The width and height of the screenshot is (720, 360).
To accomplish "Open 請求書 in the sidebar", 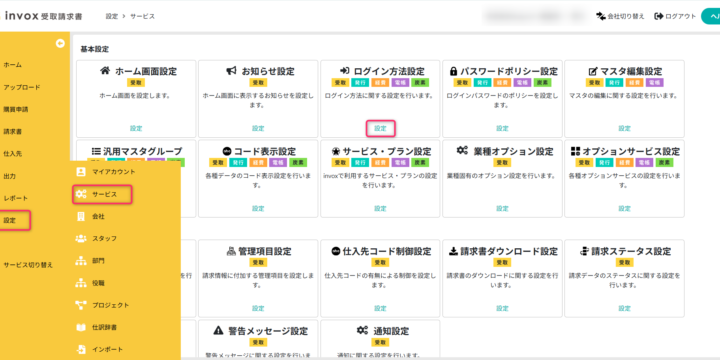I will (12, 131).
